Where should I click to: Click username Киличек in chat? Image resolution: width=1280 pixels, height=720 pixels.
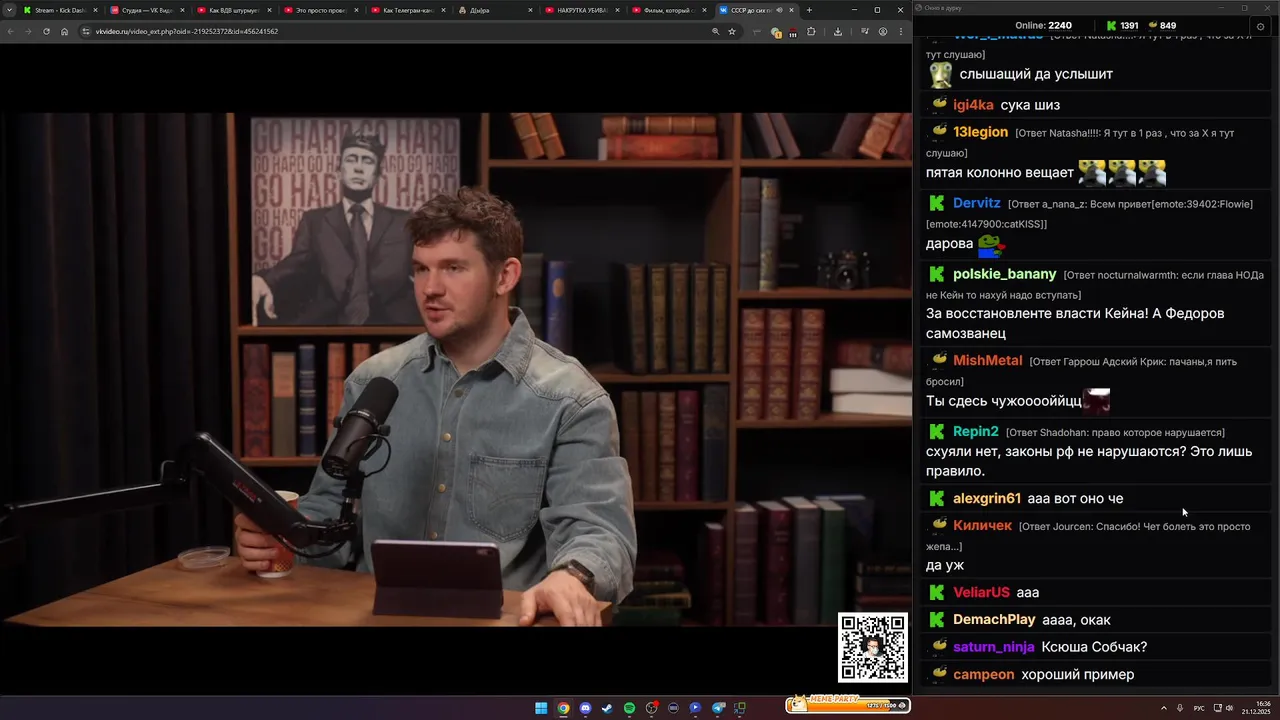click(982, 526)
